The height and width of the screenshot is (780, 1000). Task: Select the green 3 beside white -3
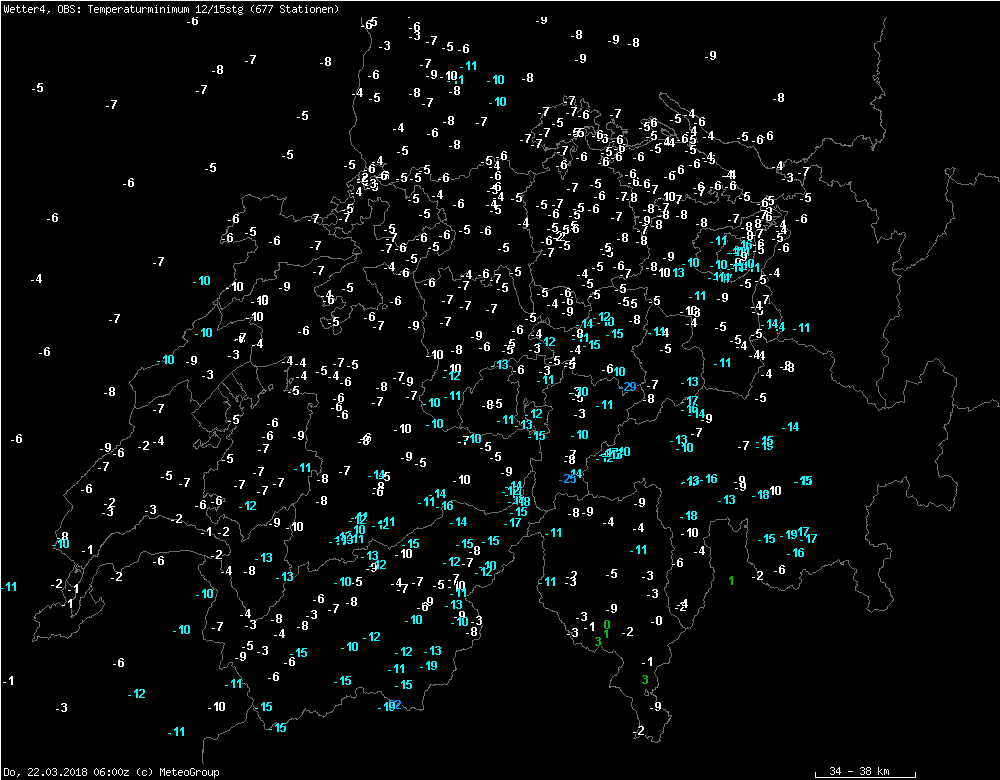tap(598, 641)
